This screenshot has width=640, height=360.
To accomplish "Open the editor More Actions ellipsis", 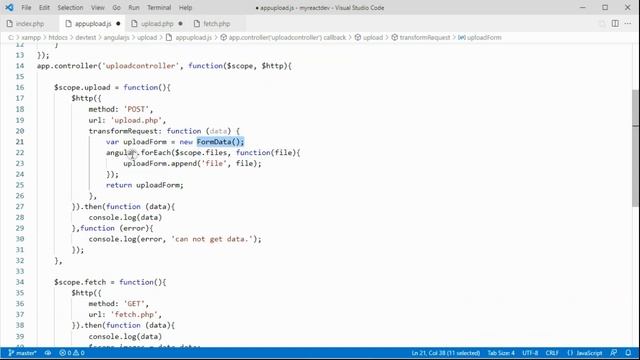I will (x=628, y=24).
